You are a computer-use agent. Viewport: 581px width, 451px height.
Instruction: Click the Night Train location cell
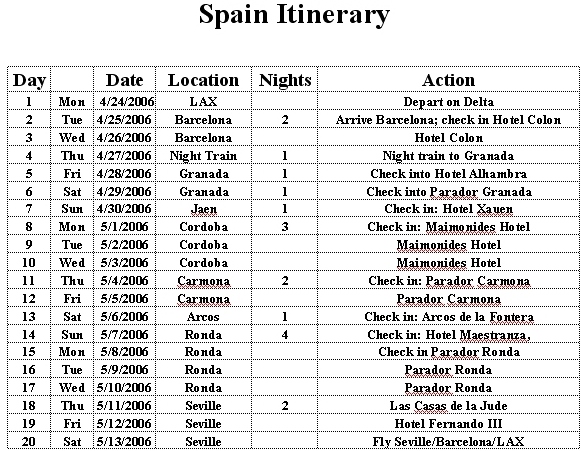click(x=203, y=156)
